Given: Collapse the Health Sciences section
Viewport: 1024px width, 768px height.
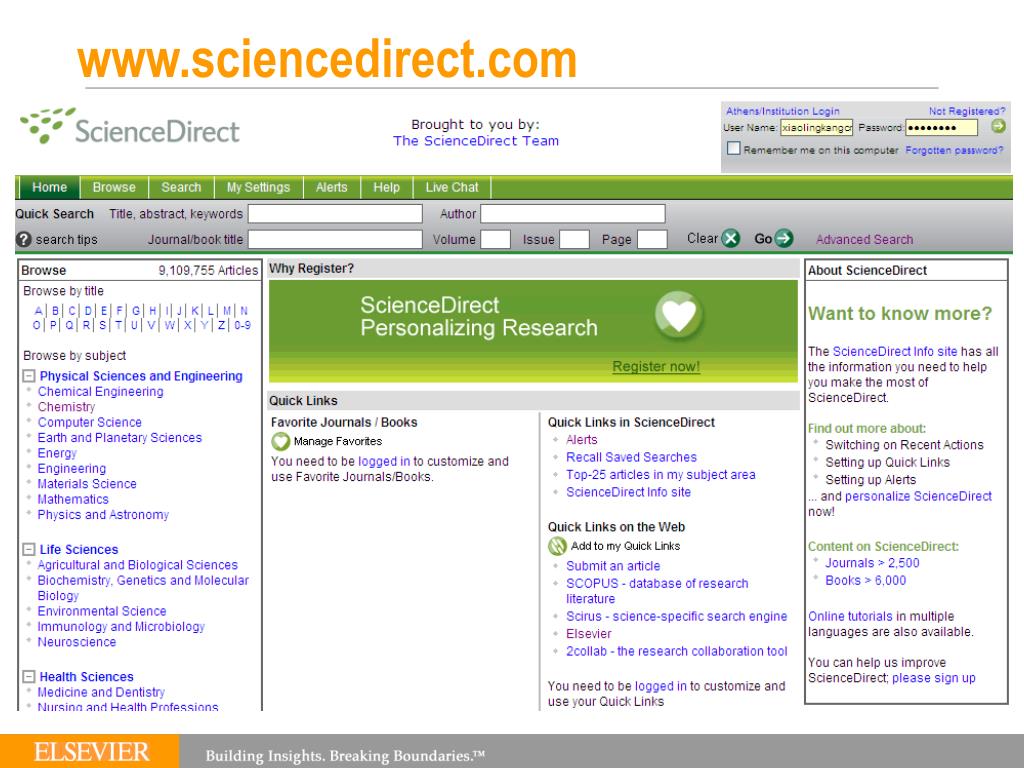Looking at the screenshot, I should click(29, 677).
